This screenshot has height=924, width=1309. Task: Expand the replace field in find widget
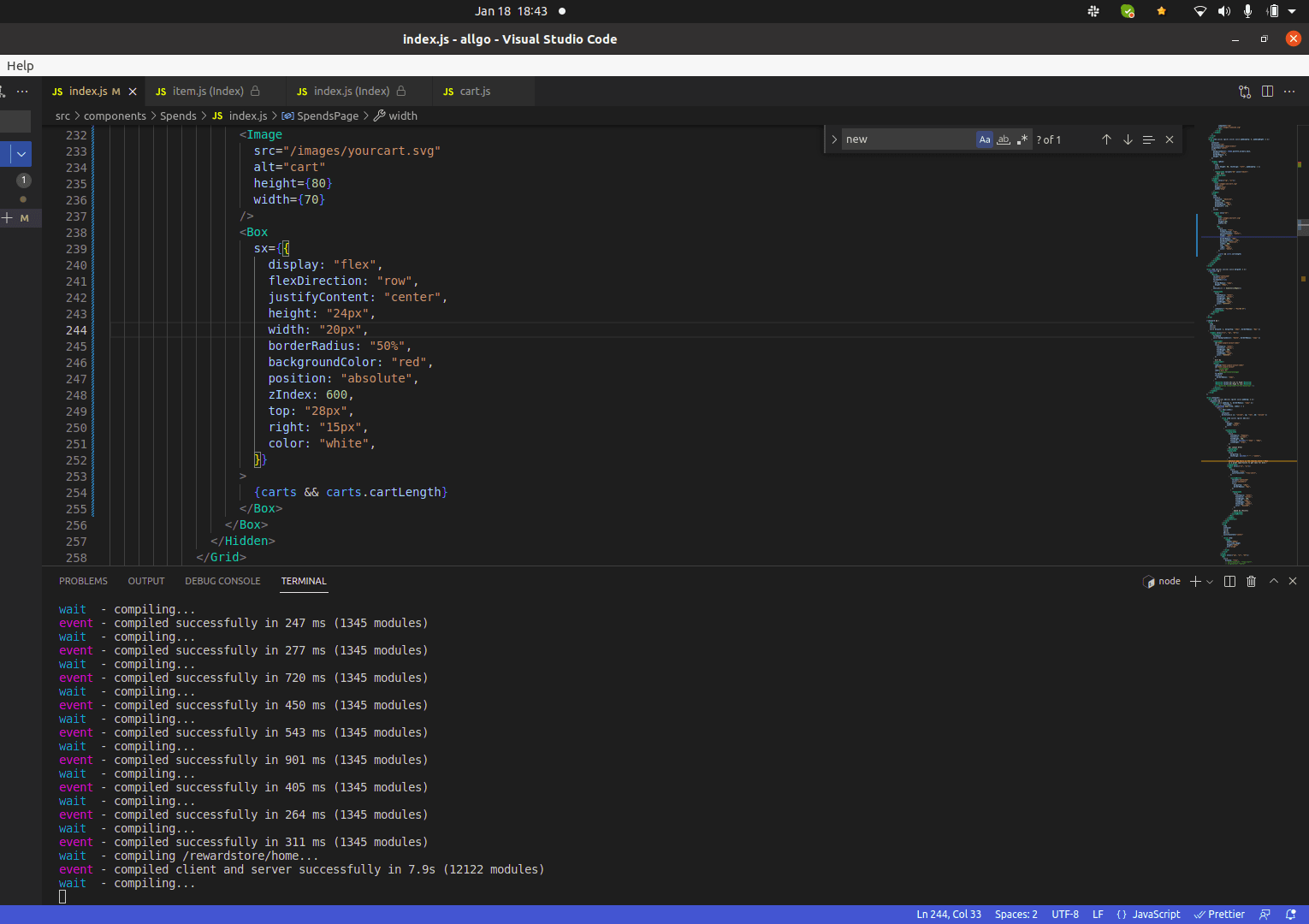833,139
